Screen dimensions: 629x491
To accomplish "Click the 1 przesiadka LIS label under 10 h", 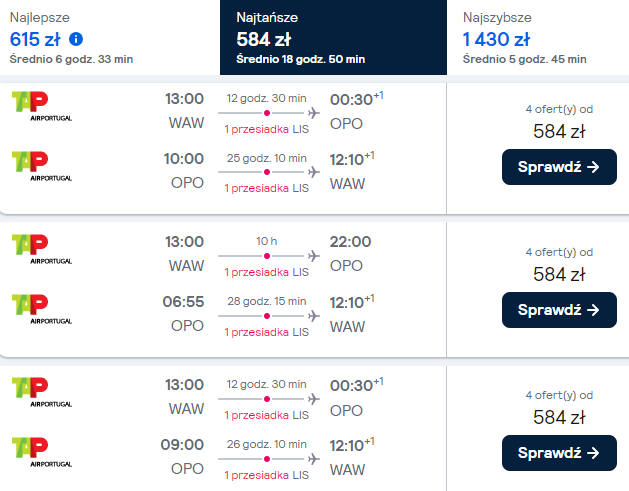I will tap(266, 273).
